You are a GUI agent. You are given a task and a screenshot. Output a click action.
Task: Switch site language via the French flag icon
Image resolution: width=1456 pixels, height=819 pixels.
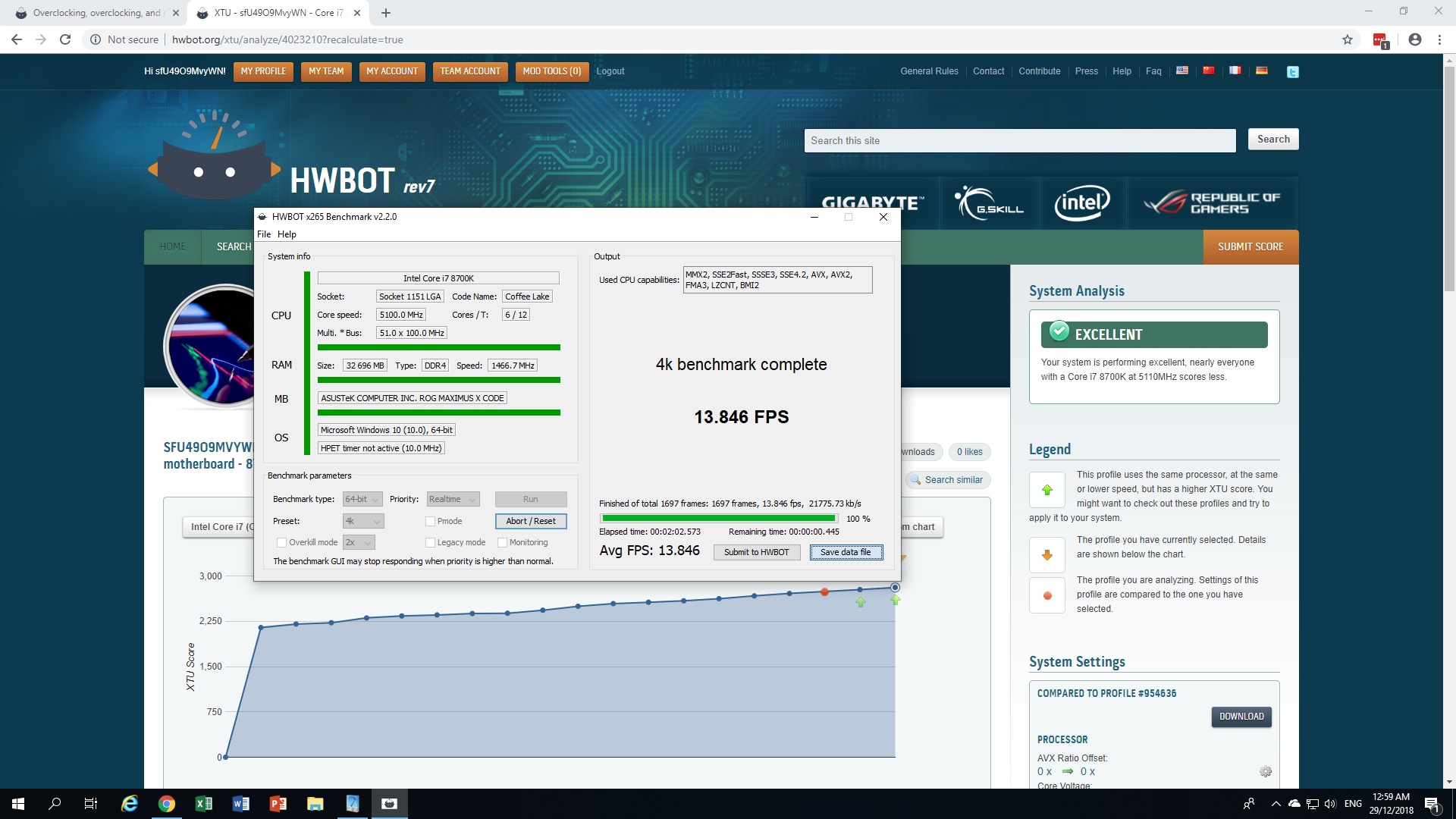1235,71
